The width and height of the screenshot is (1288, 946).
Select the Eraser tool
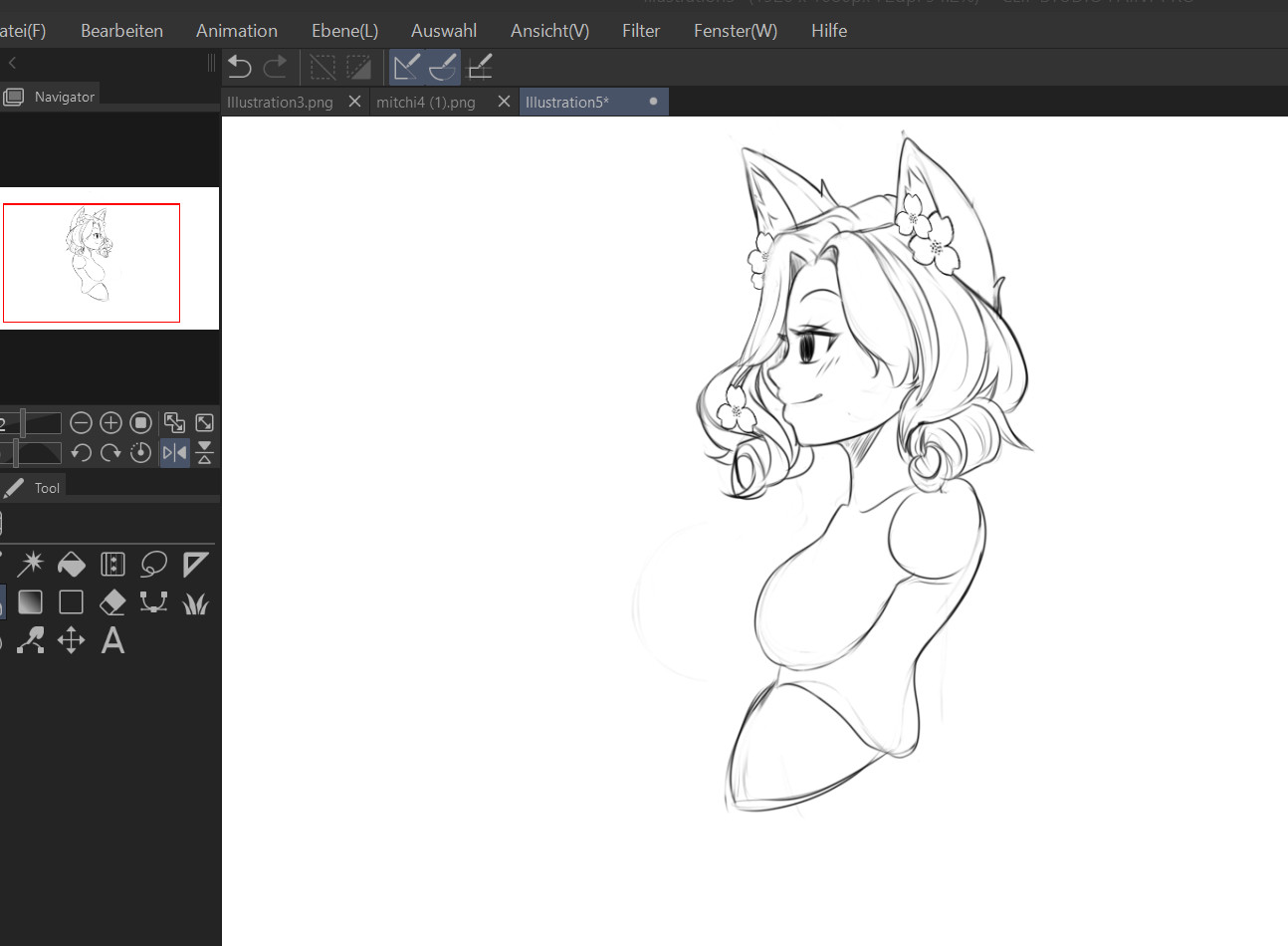[112, 602]
